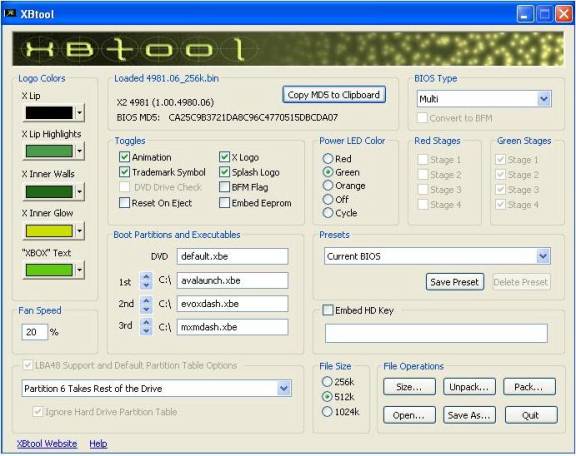Screen dimensions: 576x456
Task: Enable the Embed HD Key checkbox
Action: point(327,310)
